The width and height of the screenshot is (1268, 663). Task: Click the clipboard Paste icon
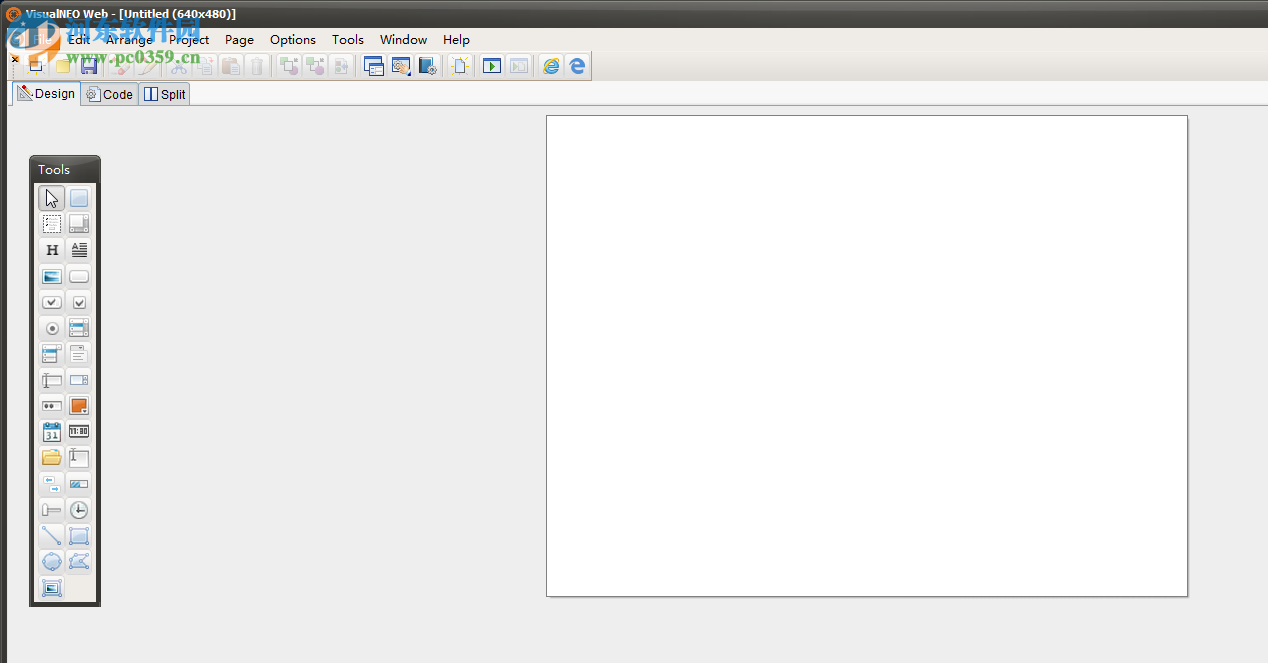click(x=231, y=66)
